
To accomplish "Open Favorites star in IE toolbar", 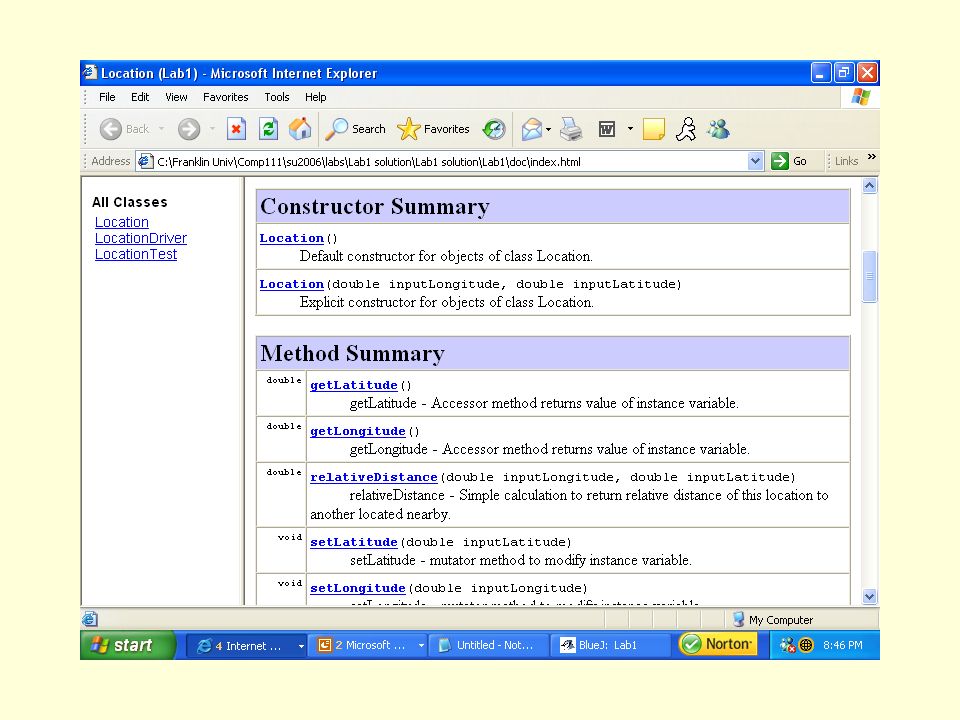I will (x=433, y=129).
